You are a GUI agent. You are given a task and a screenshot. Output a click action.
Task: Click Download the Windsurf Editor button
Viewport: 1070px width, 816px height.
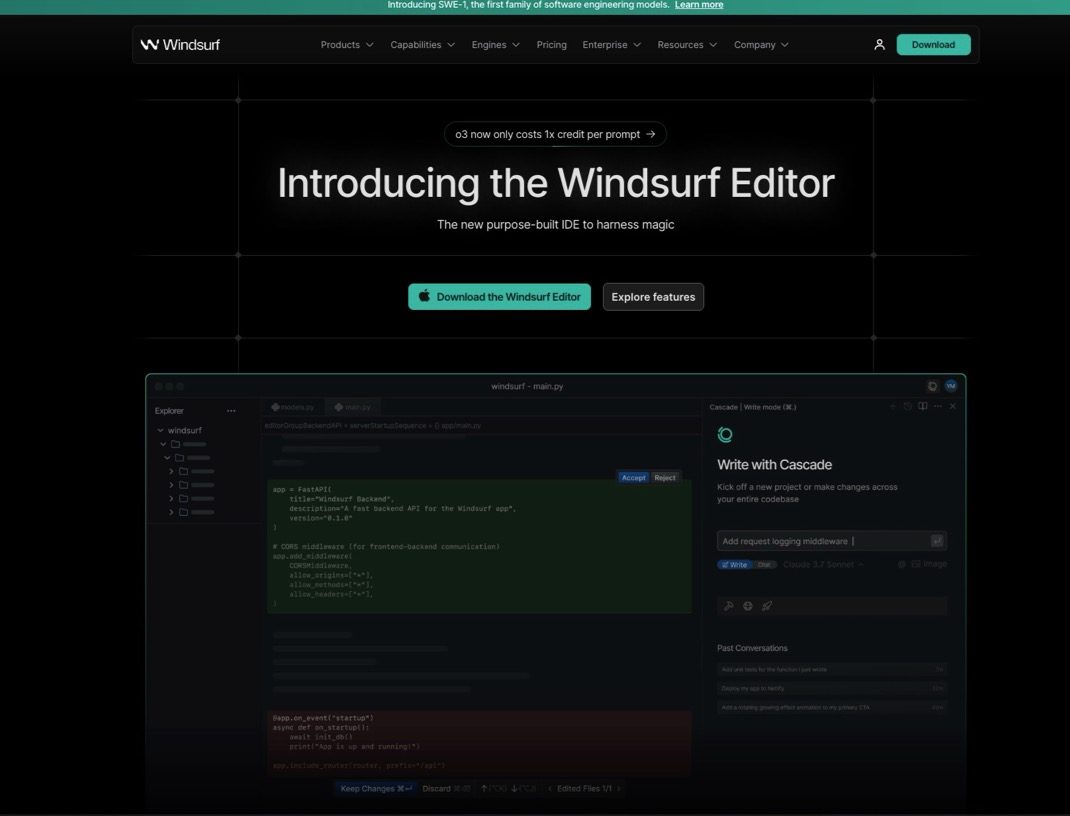tap(499, 297)
